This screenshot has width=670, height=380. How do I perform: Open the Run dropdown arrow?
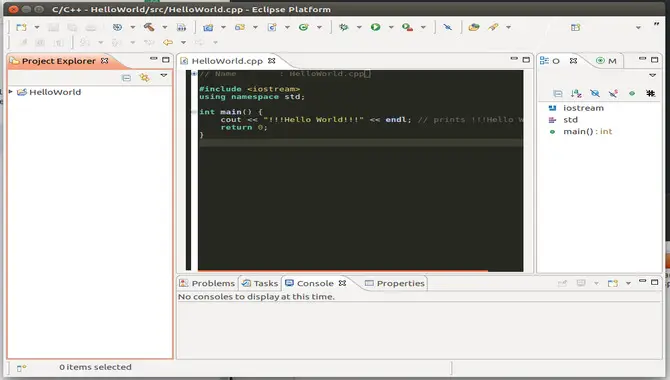tap(391, 27)
